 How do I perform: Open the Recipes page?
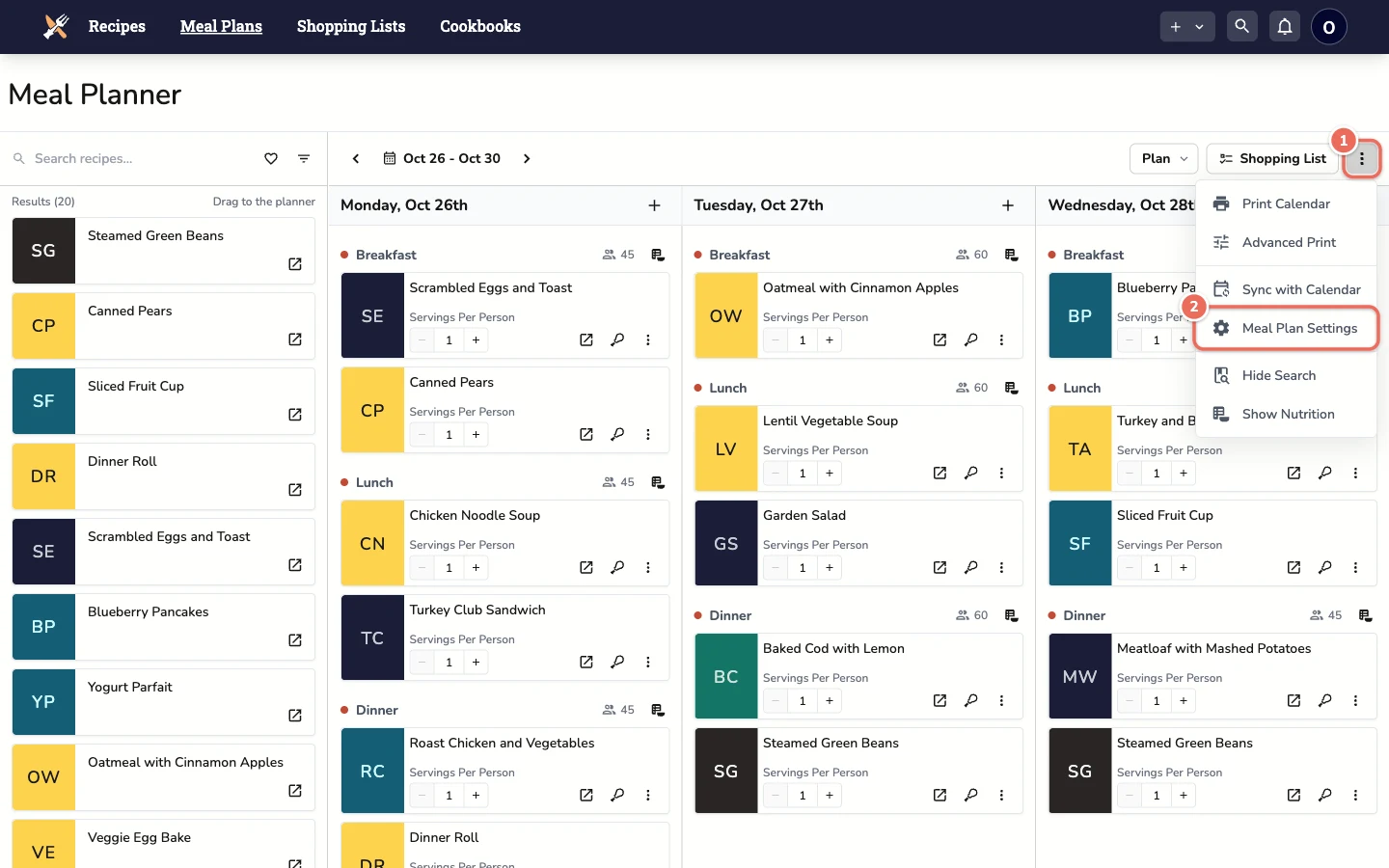117,26
